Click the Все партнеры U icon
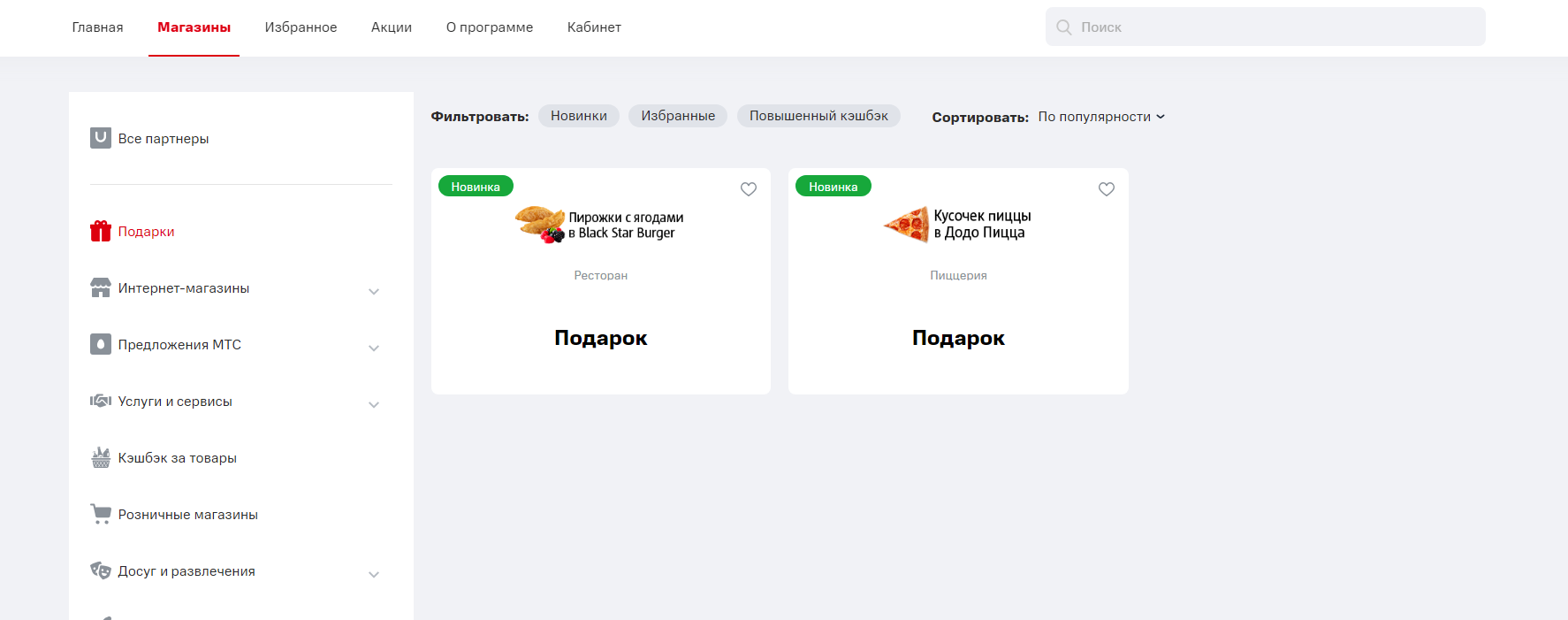 point(101,138)
